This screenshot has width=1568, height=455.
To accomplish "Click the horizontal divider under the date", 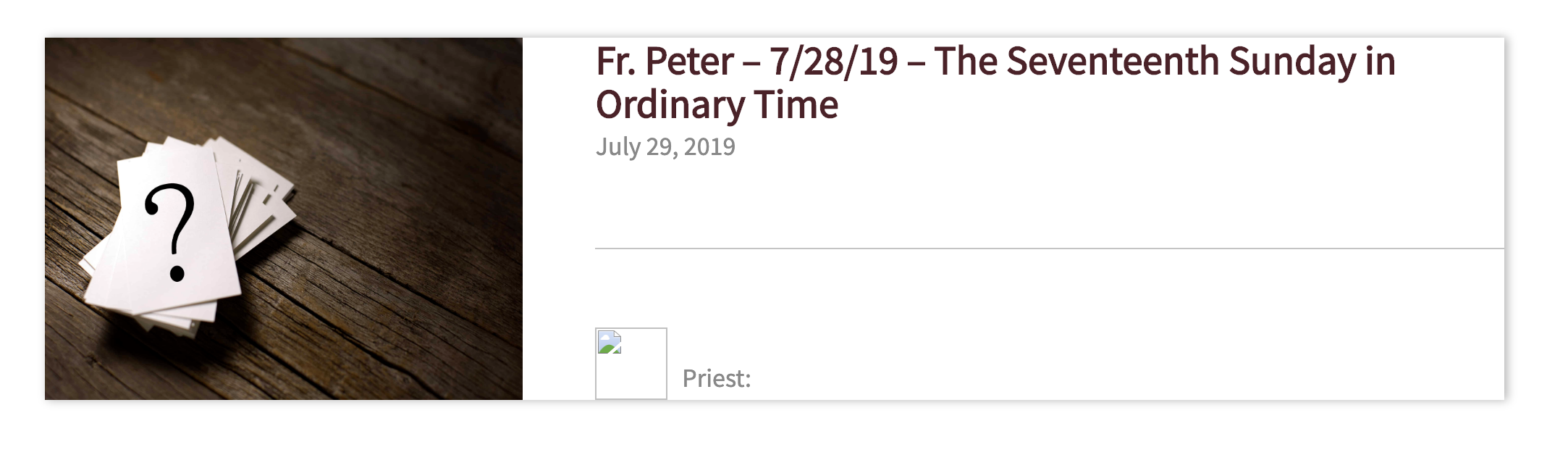I will (1048, 249).
